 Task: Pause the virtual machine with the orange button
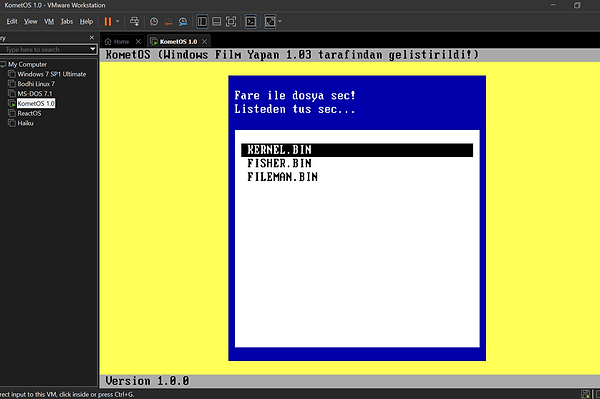[x=108, y=21]
